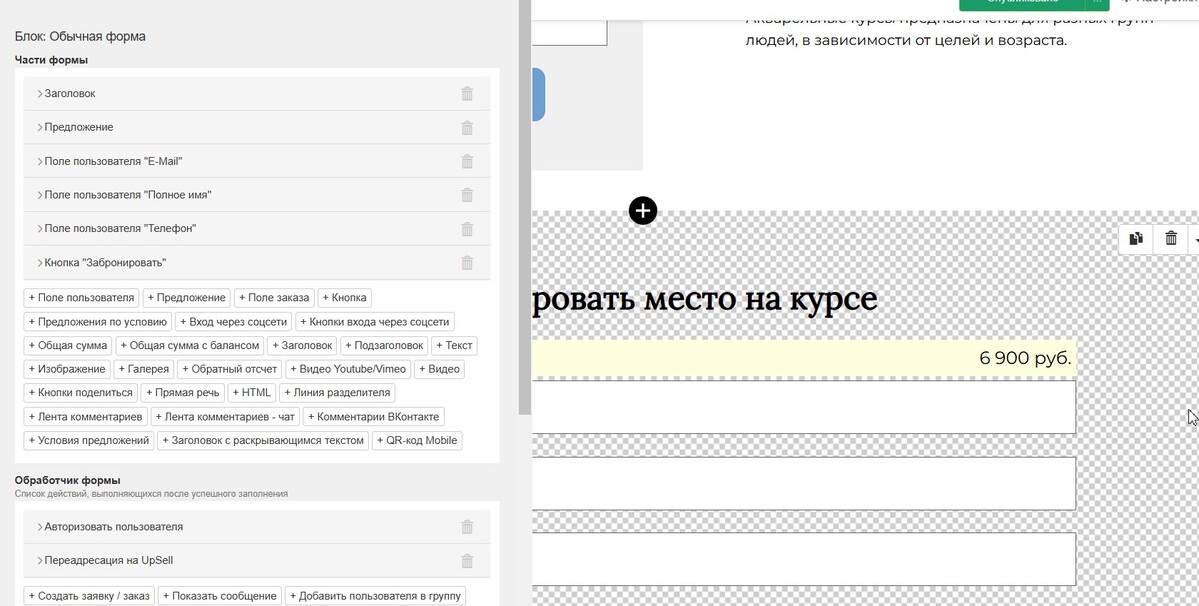Add "Видео Youtube/Vimeo" element
Viewport: 1199px width, 606px height.
coord(347,370)
